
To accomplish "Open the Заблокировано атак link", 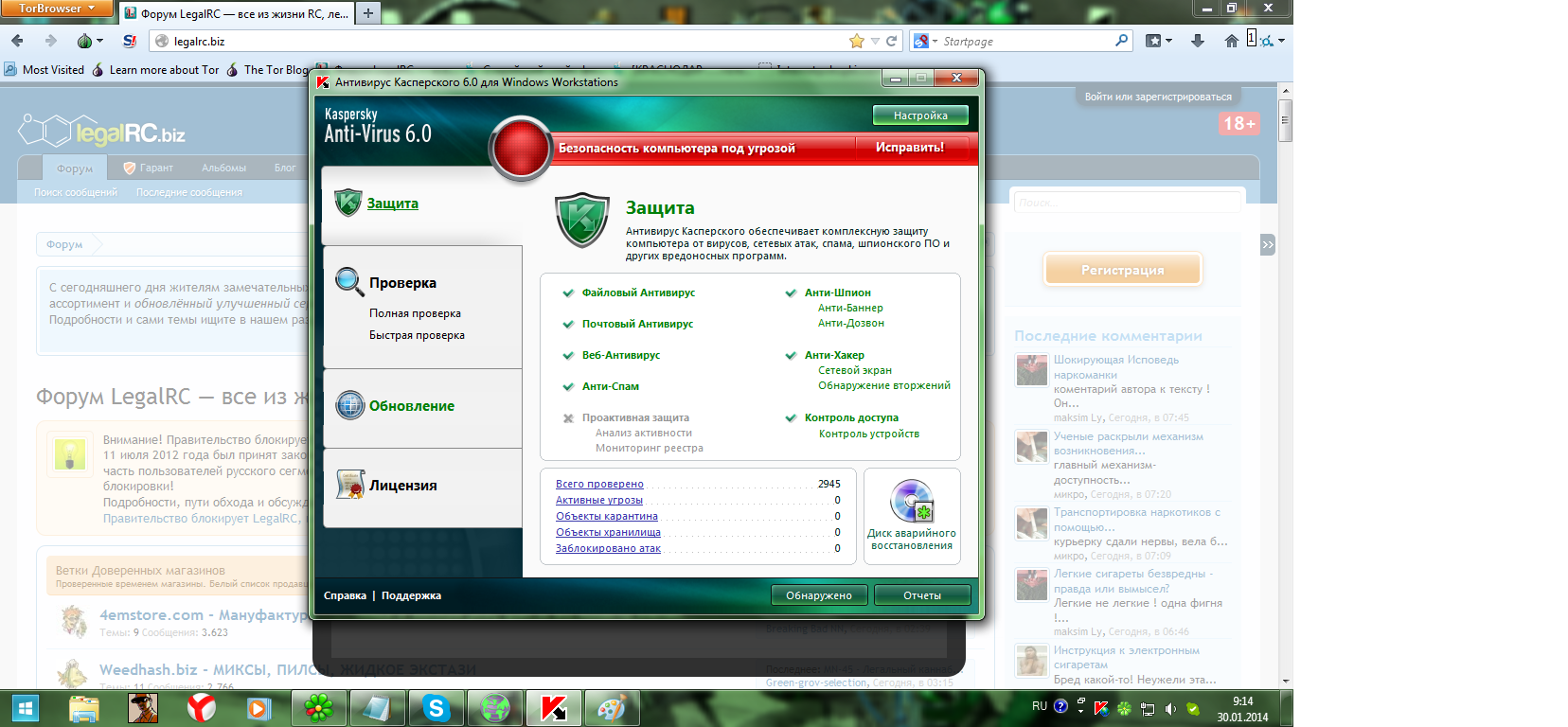I will 608,548.
